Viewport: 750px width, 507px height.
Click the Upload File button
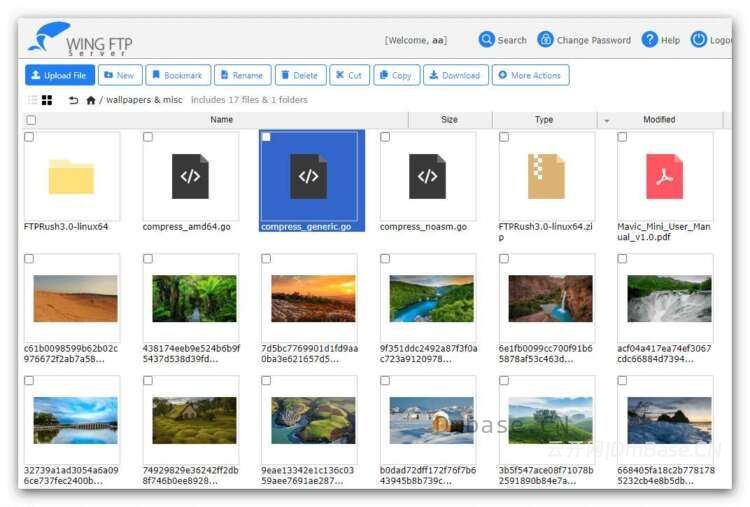(x=60, y=75)
